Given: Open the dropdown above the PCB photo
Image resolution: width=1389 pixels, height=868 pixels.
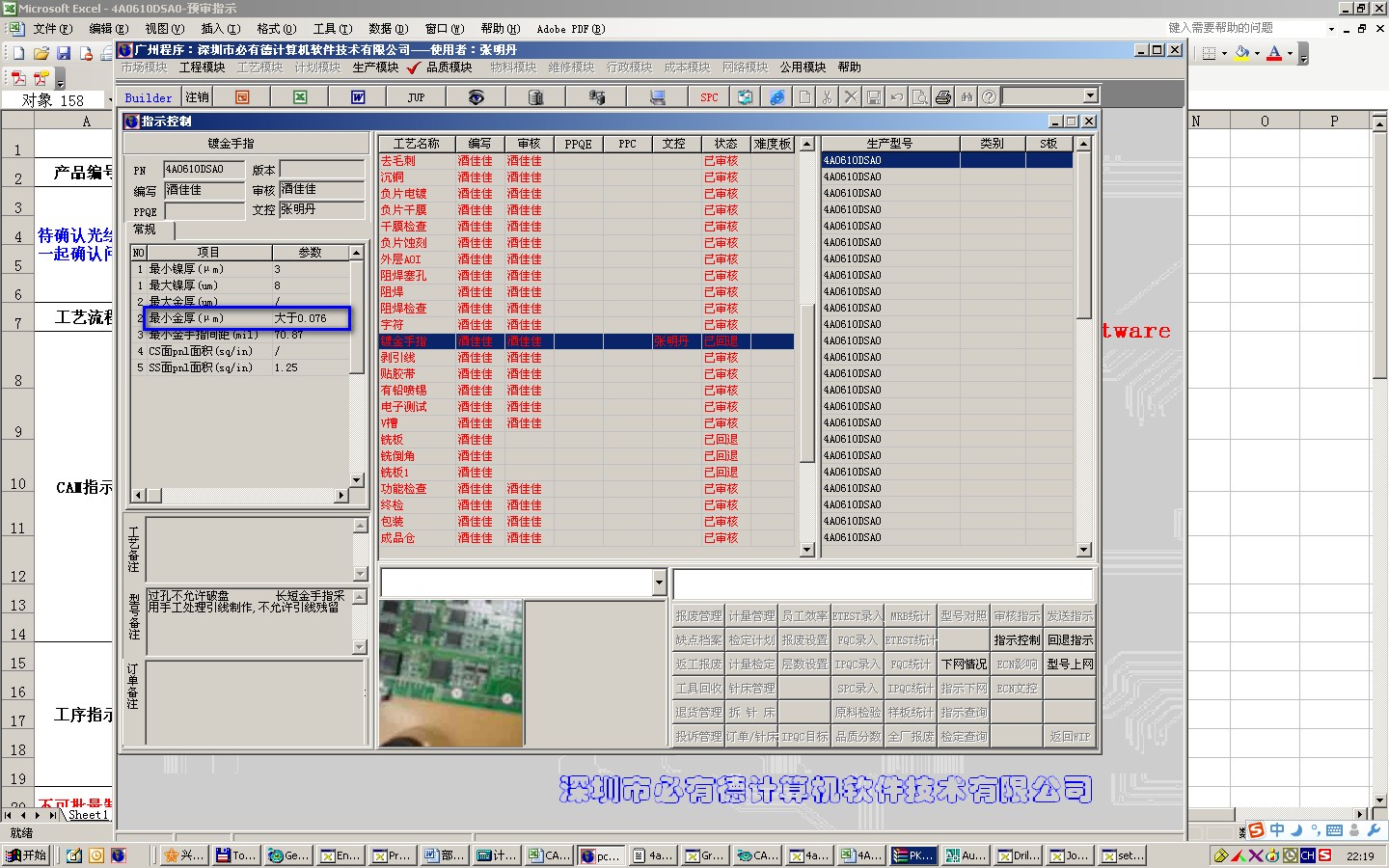Looking at the screenshot, I should click(x=660, y=583).
